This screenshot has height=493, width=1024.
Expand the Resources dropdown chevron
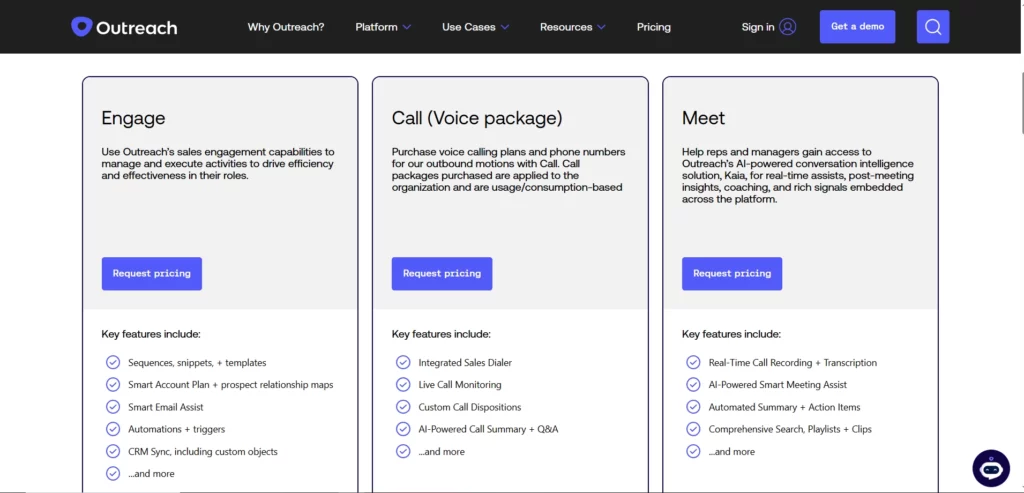(x=601, y=27)
